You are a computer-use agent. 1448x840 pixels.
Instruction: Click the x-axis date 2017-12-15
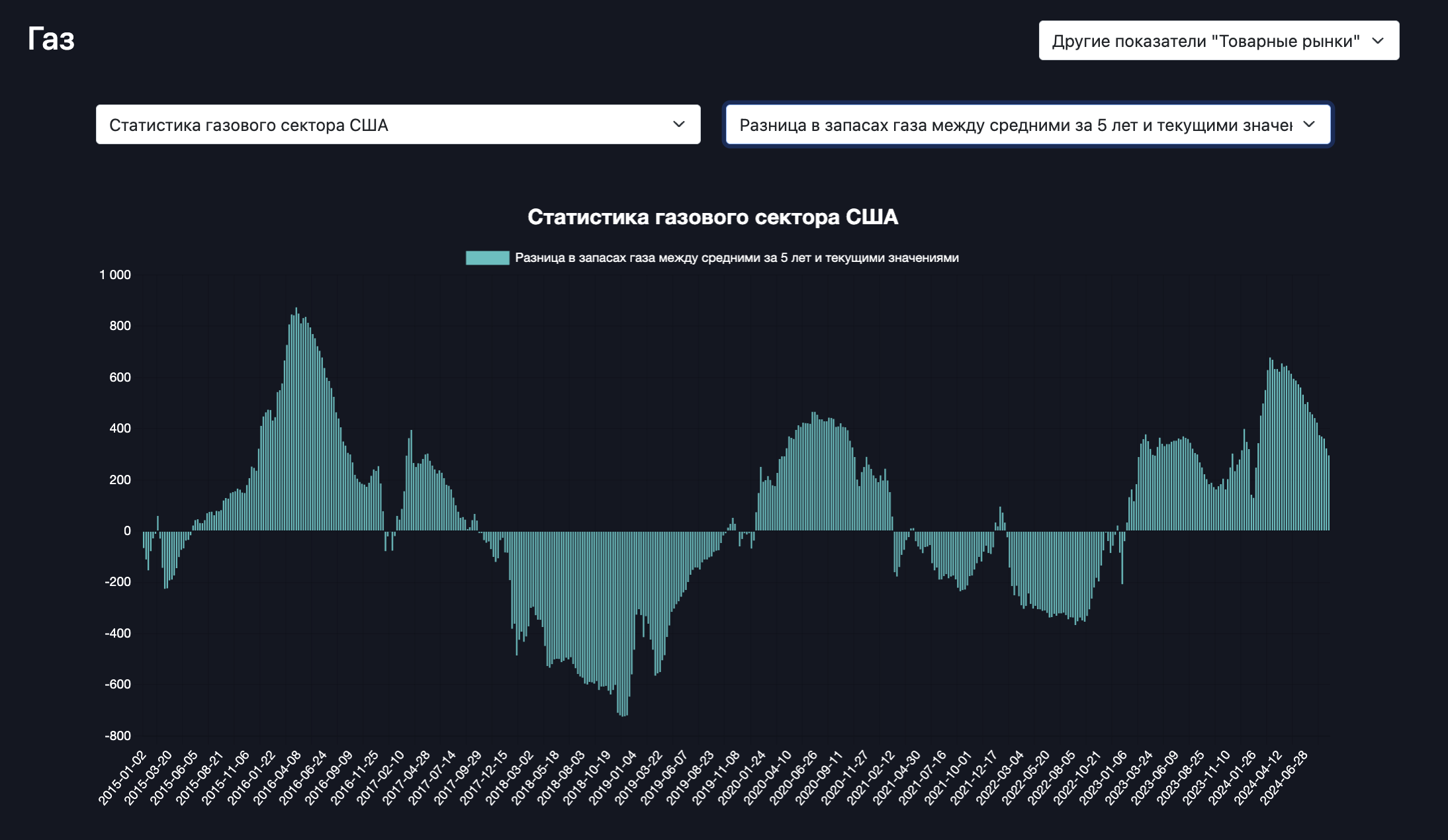coord(484,778)
